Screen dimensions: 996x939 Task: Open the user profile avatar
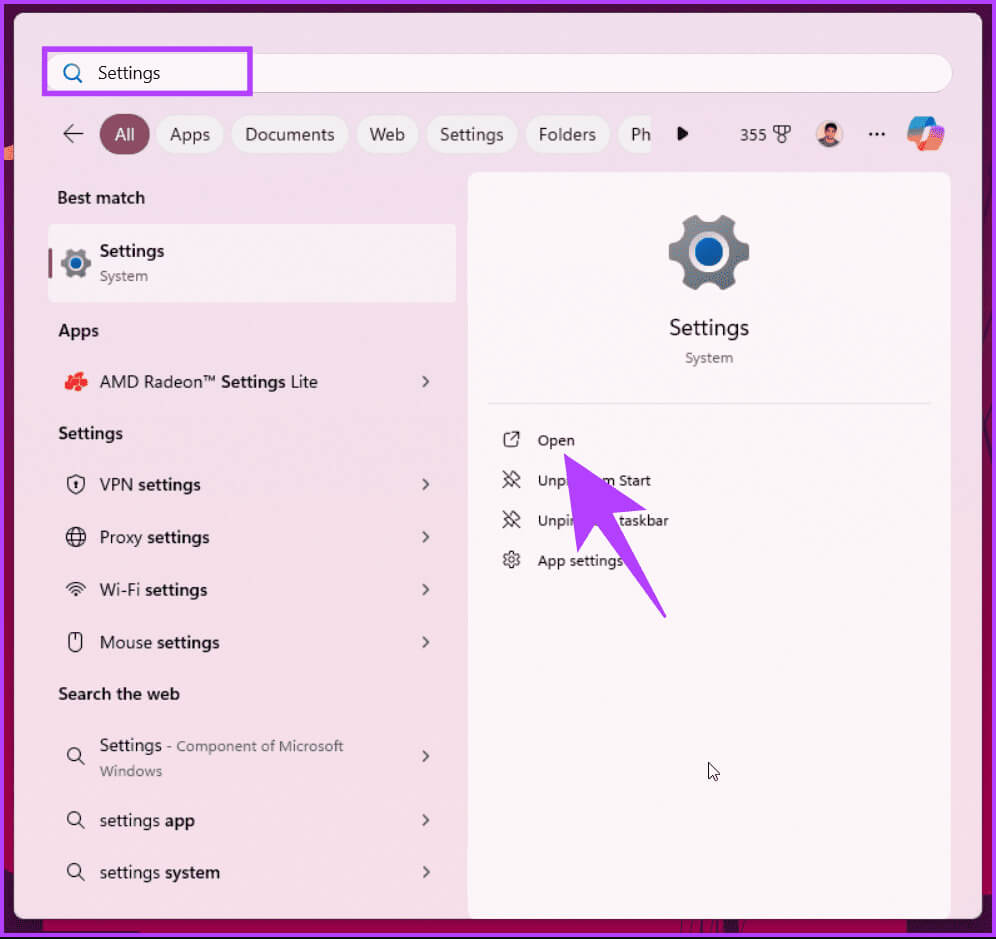click(829, 134)
